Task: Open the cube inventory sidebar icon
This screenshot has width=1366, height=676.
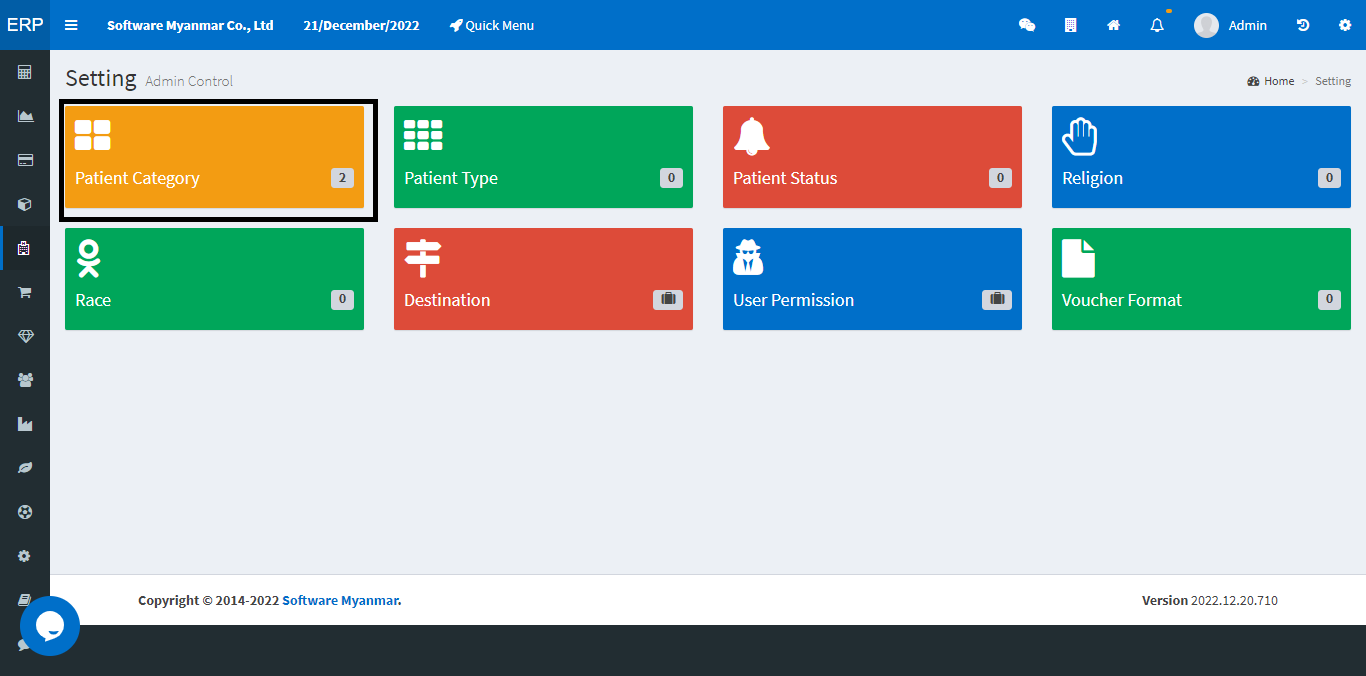Action: [25, 204]
